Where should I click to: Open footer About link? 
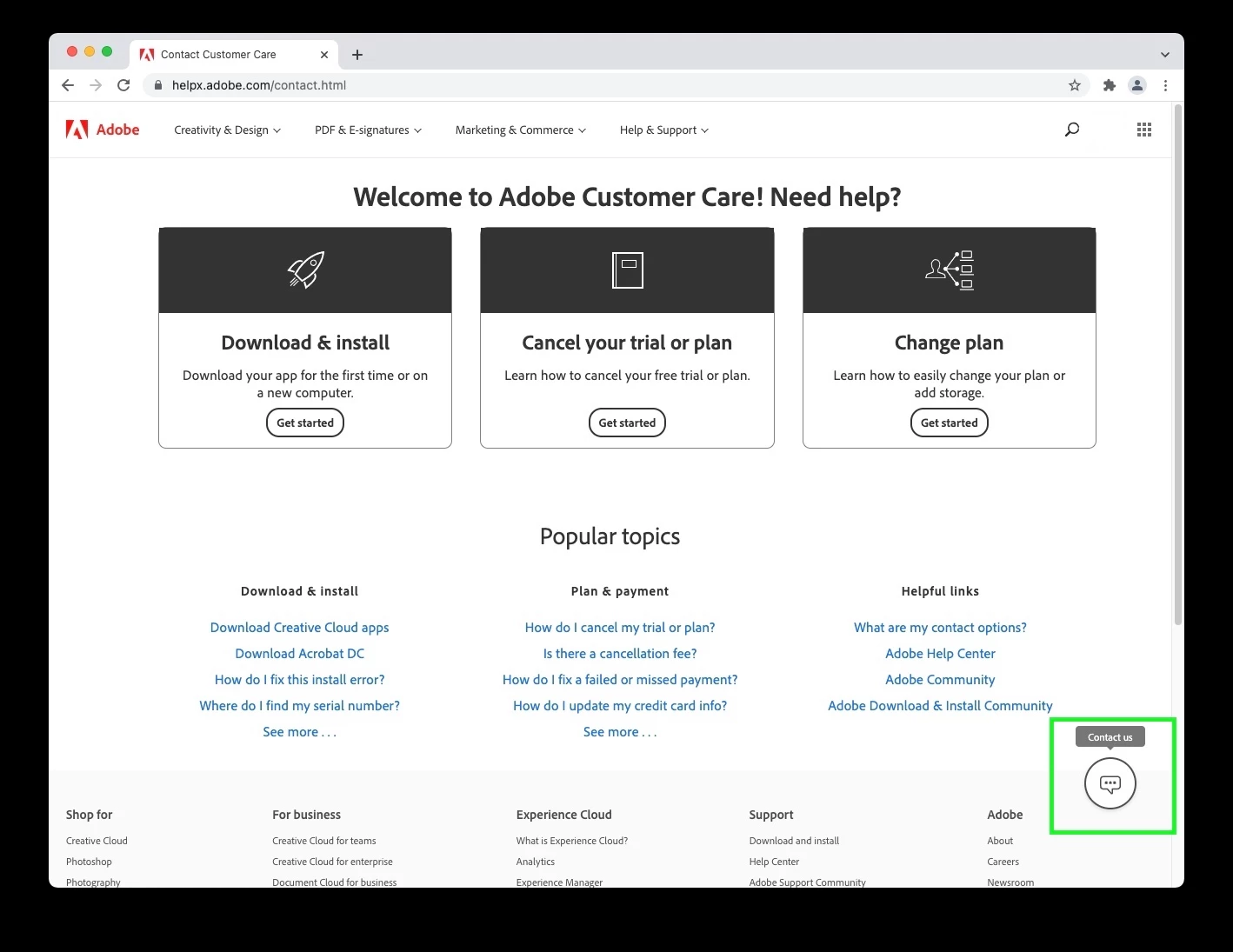[x=1000, y=841]
